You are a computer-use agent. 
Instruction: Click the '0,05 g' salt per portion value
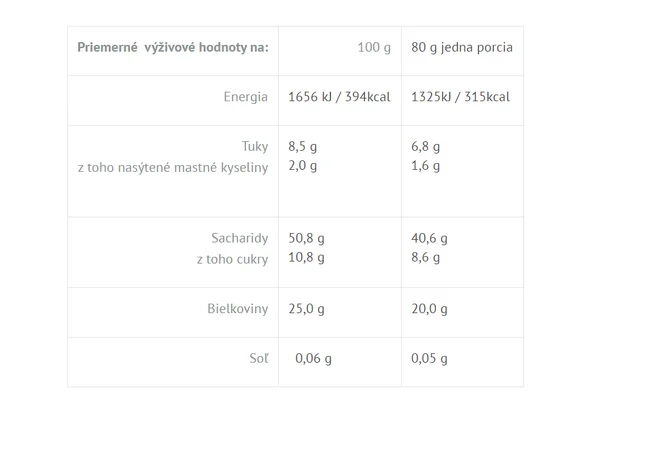429,359
